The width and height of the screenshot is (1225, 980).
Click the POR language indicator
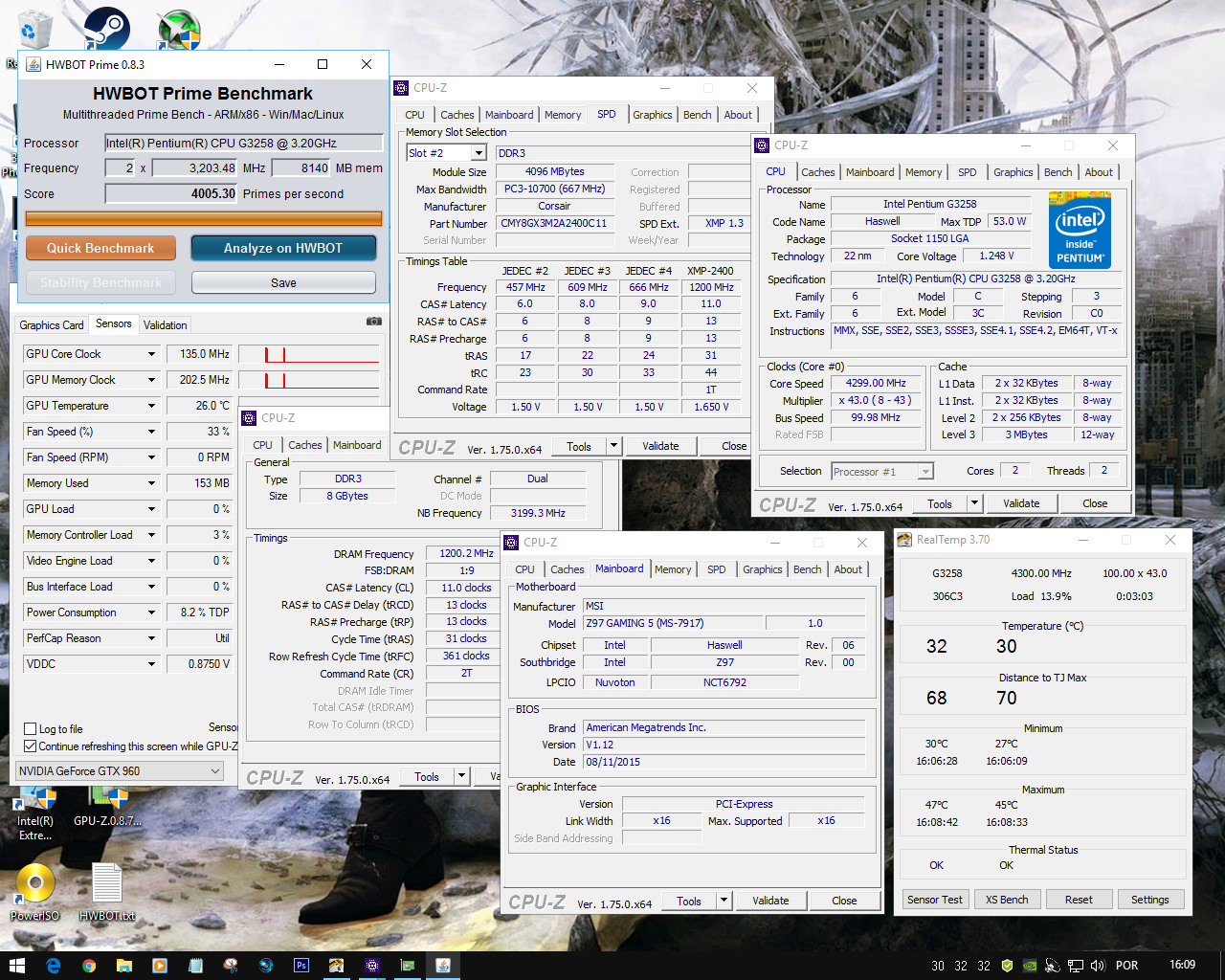(x=1127, y=966)
